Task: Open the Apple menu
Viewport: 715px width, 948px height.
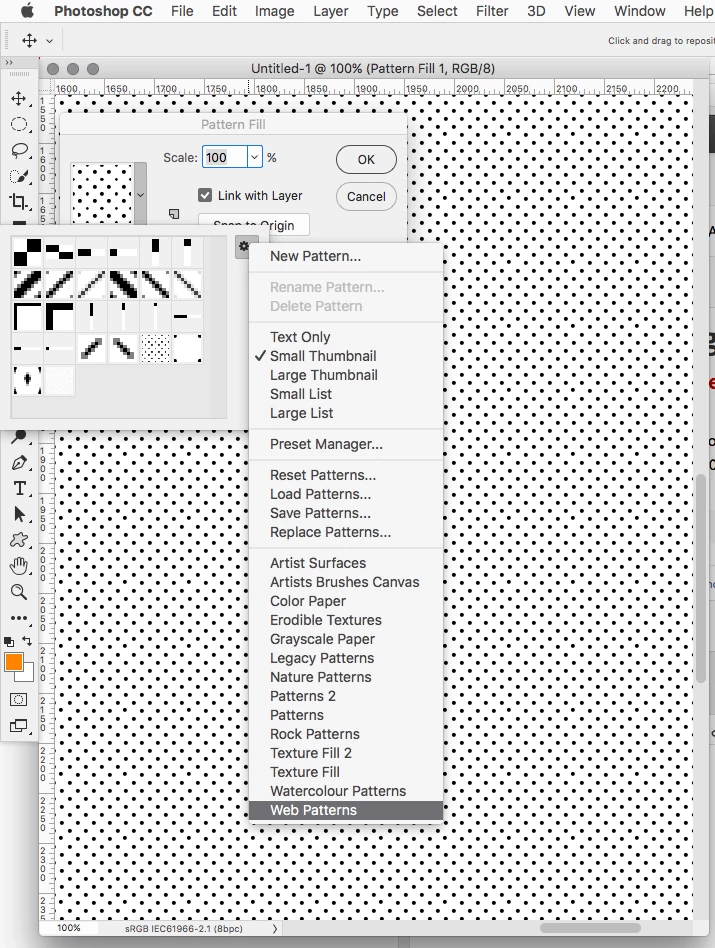Action: [27, 11]
